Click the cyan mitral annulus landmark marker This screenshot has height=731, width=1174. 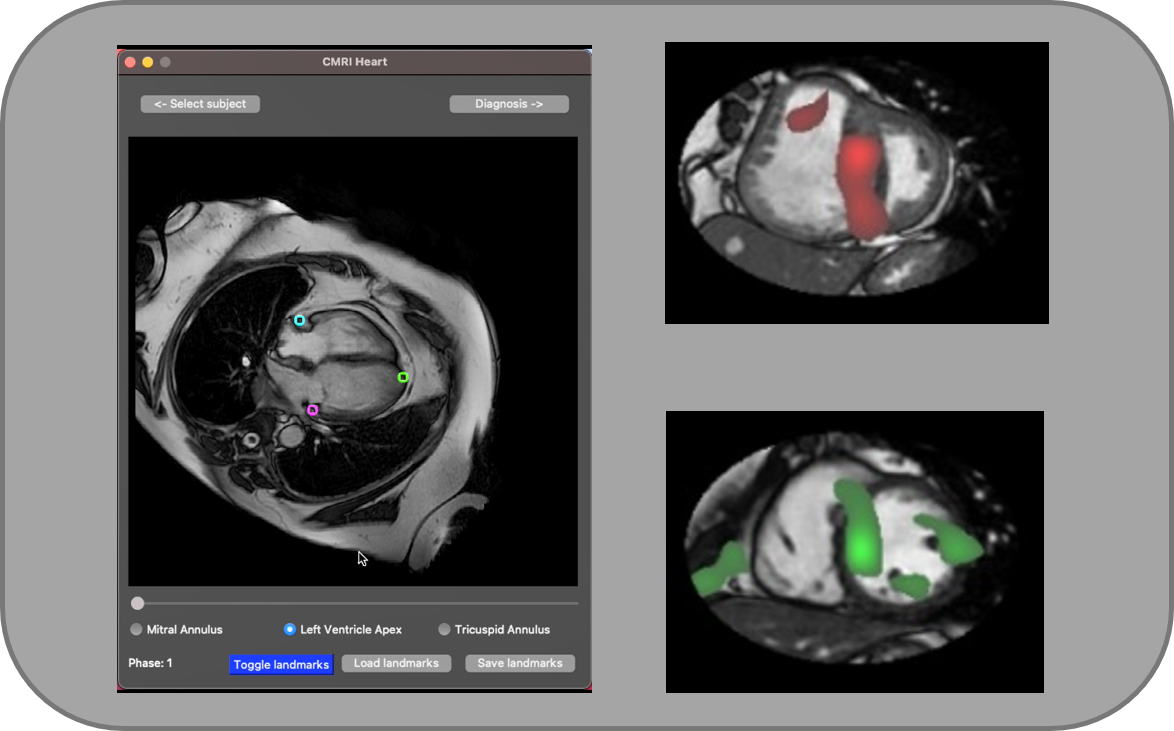(299, 321)
